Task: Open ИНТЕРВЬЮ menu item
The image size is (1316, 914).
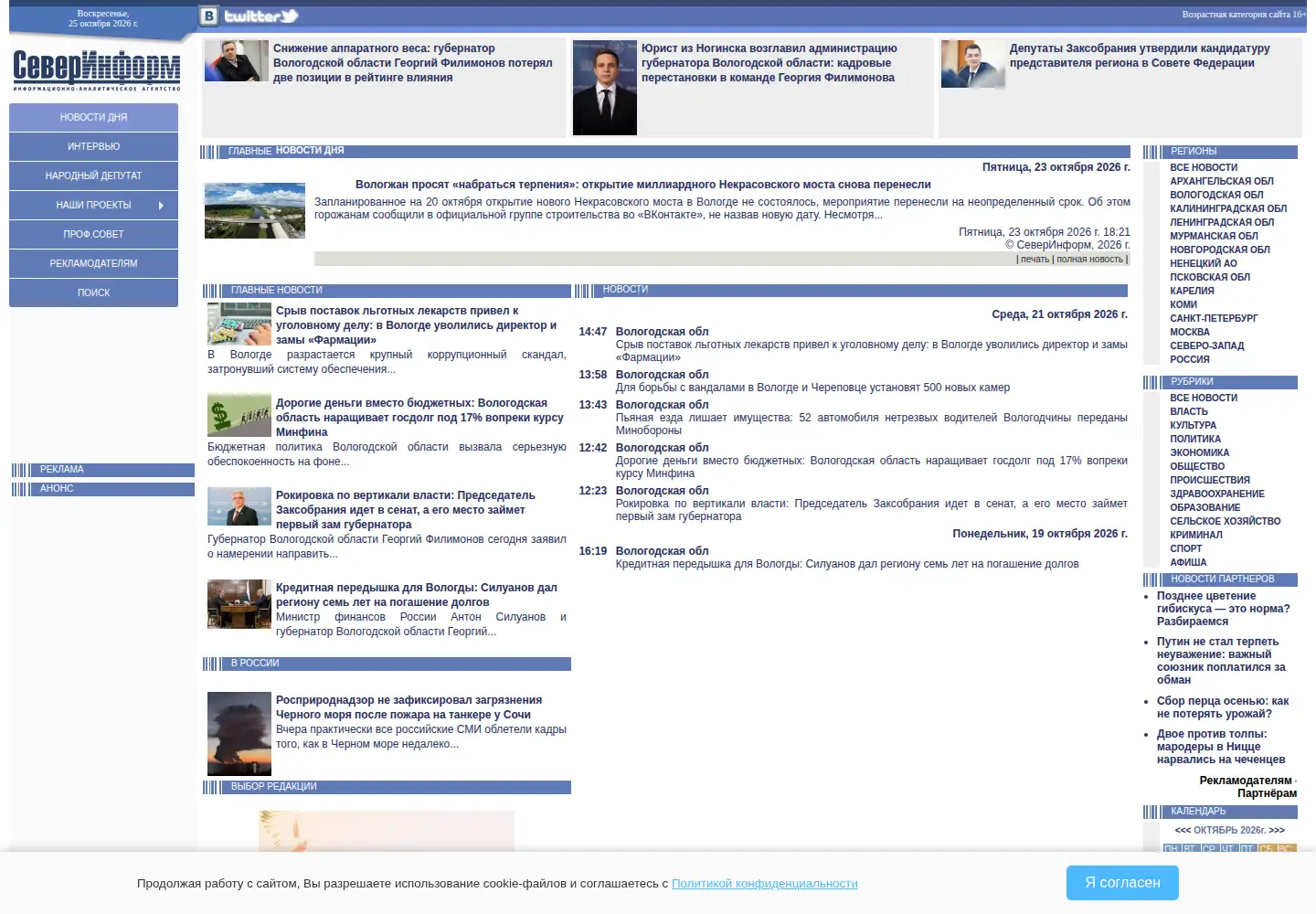Action: point(93,146)
